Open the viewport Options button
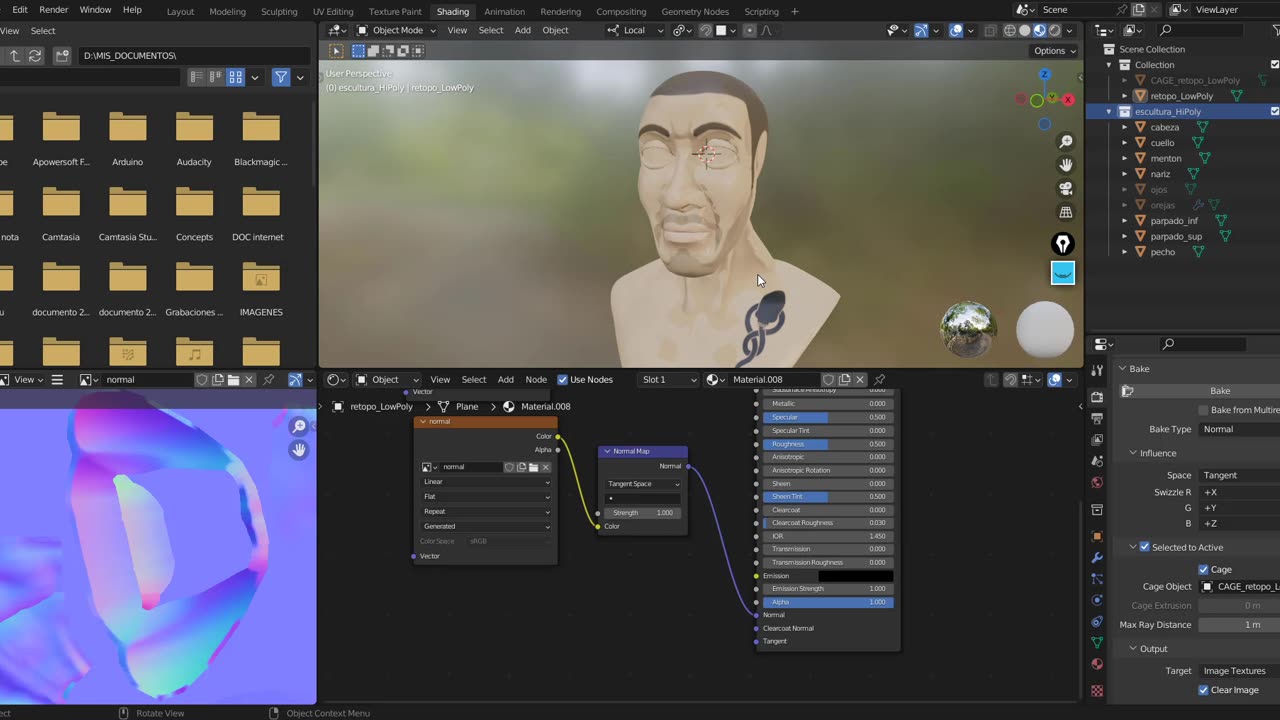Screen dimensions: 1280x720 click(x=1054, y=51)
